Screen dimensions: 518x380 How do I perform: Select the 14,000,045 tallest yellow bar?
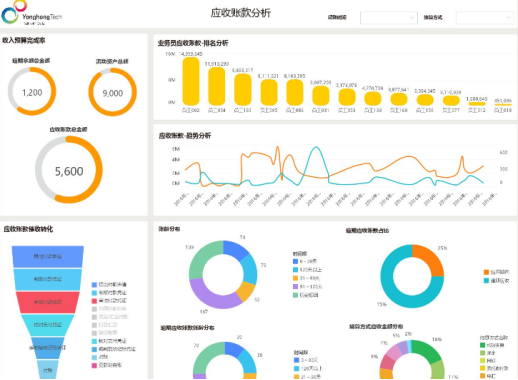point(191,81)
